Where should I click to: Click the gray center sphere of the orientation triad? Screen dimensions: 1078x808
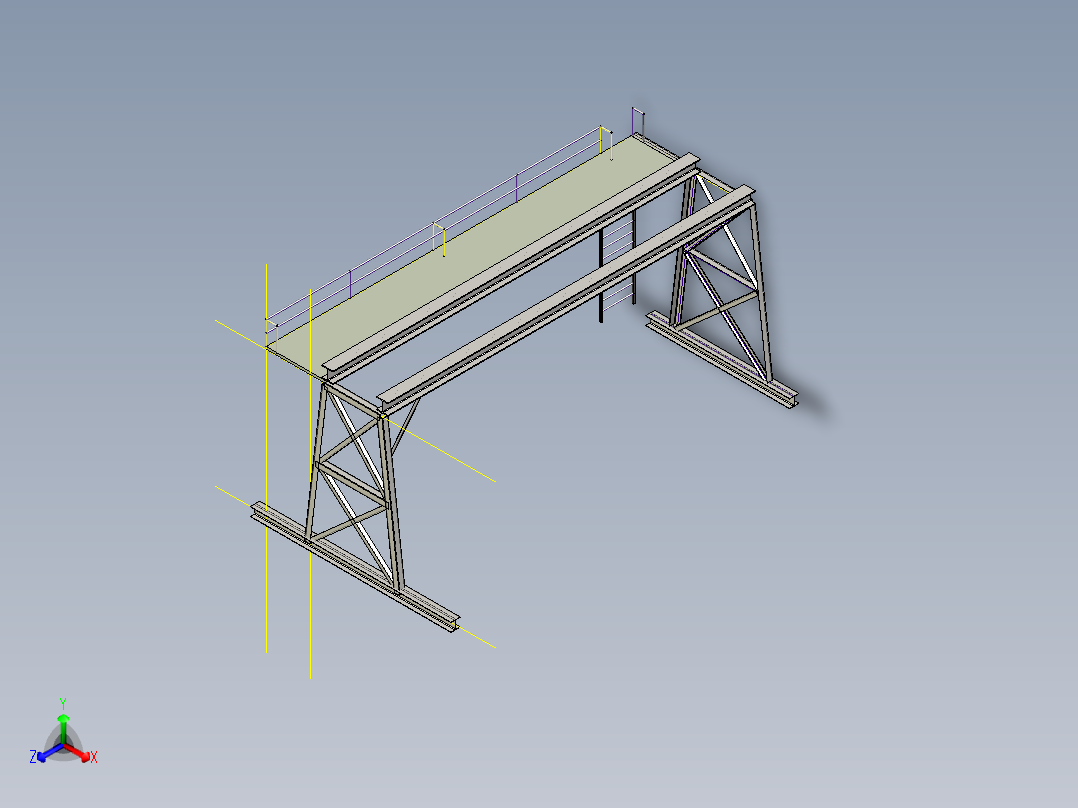[64, 745]
